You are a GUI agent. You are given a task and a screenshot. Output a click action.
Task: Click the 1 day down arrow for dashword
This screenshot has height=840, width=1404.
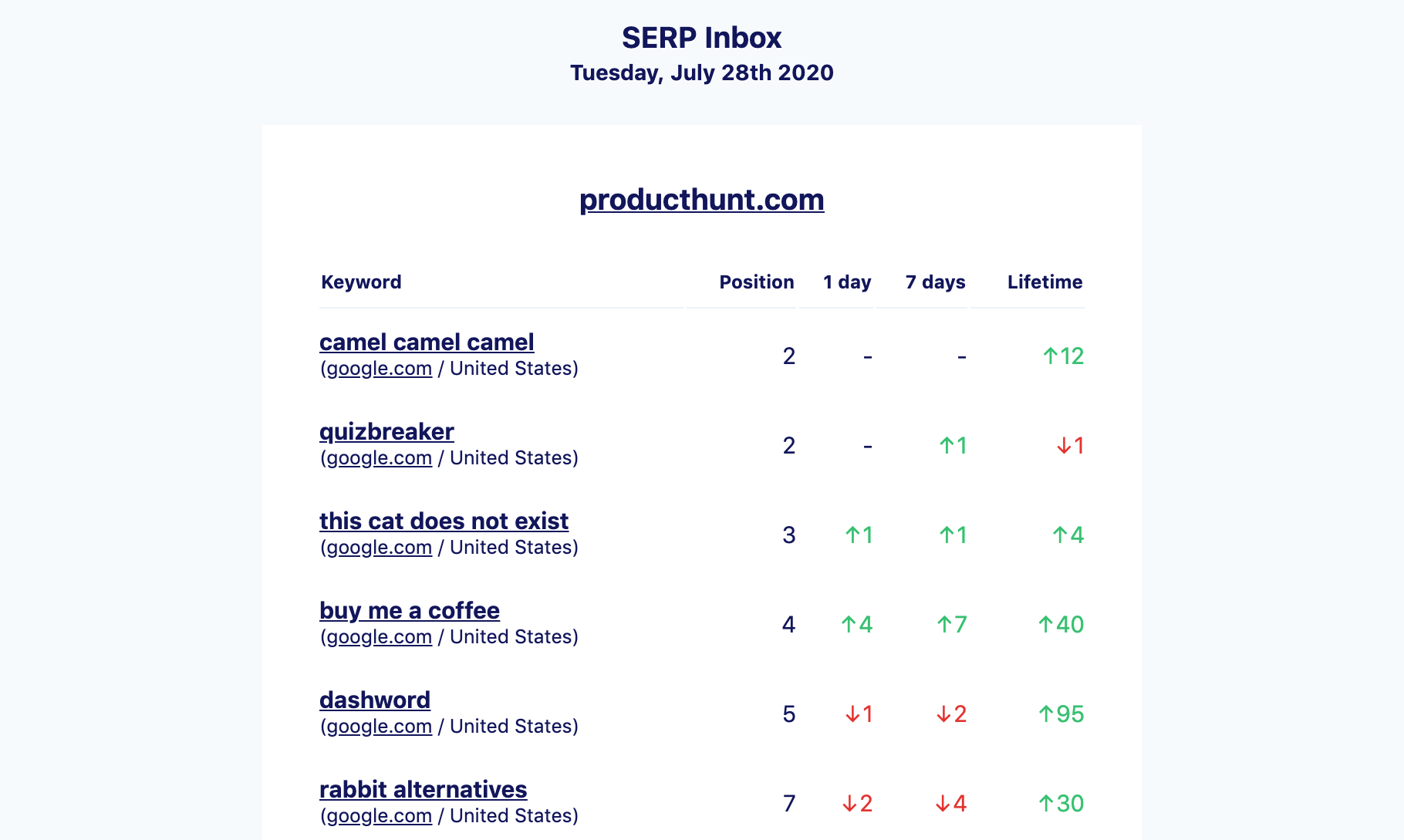(858, 714)
